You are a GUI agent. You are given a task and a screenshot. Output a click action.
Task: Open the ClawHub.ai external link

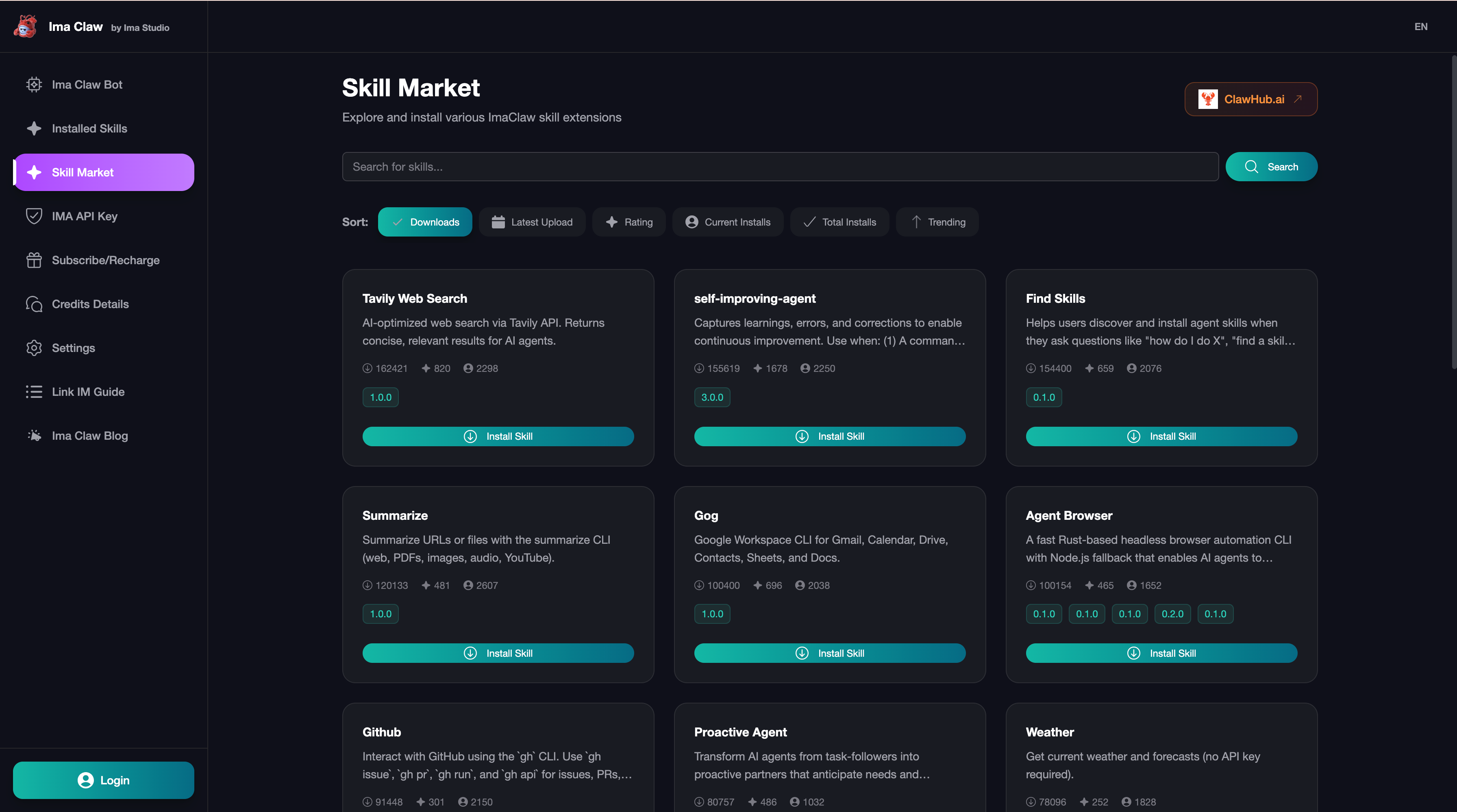pyautogui.click(x=1250, y=100)
